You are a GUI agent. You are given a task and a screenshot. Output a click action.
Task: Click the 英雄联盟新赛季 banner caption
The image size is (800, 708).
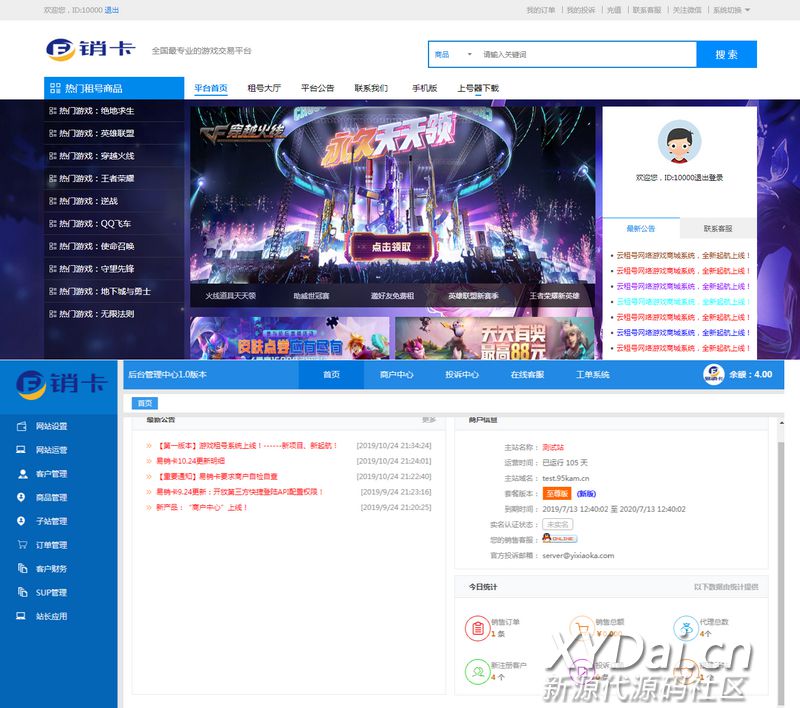coord(473,296)
